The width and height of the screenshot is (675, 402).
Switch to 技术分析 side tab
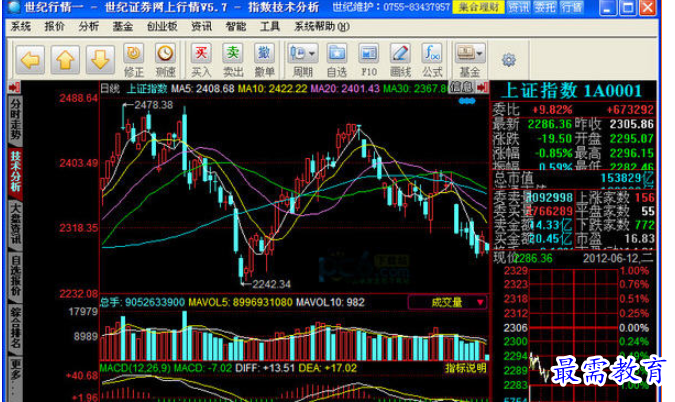[x=15, y=171]
